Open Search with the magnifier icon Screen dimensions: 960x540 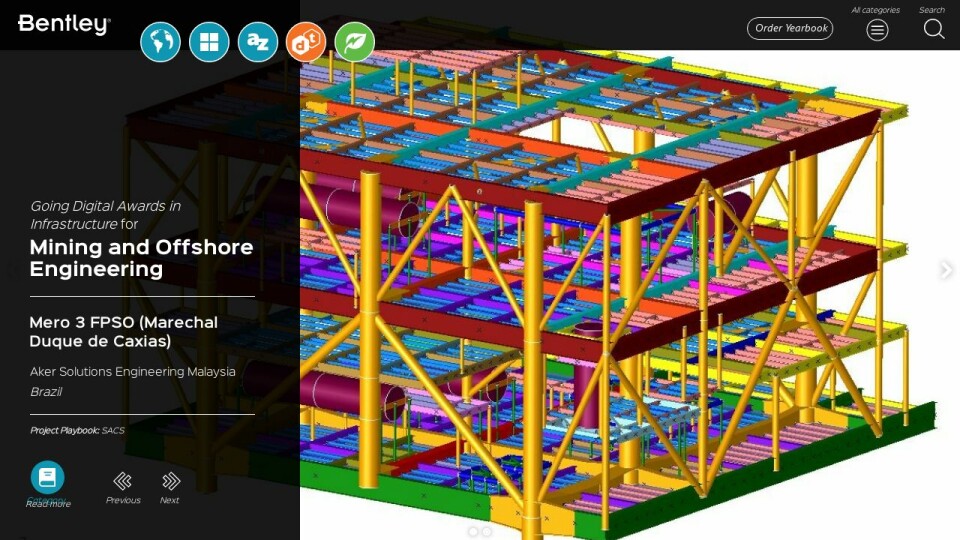[934, 29]
